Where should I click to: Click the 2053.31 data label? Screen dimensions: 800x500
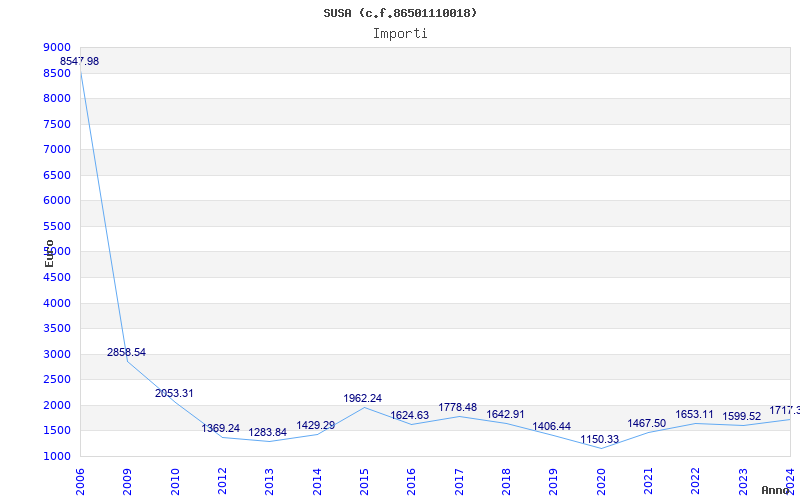click(174, 393)
